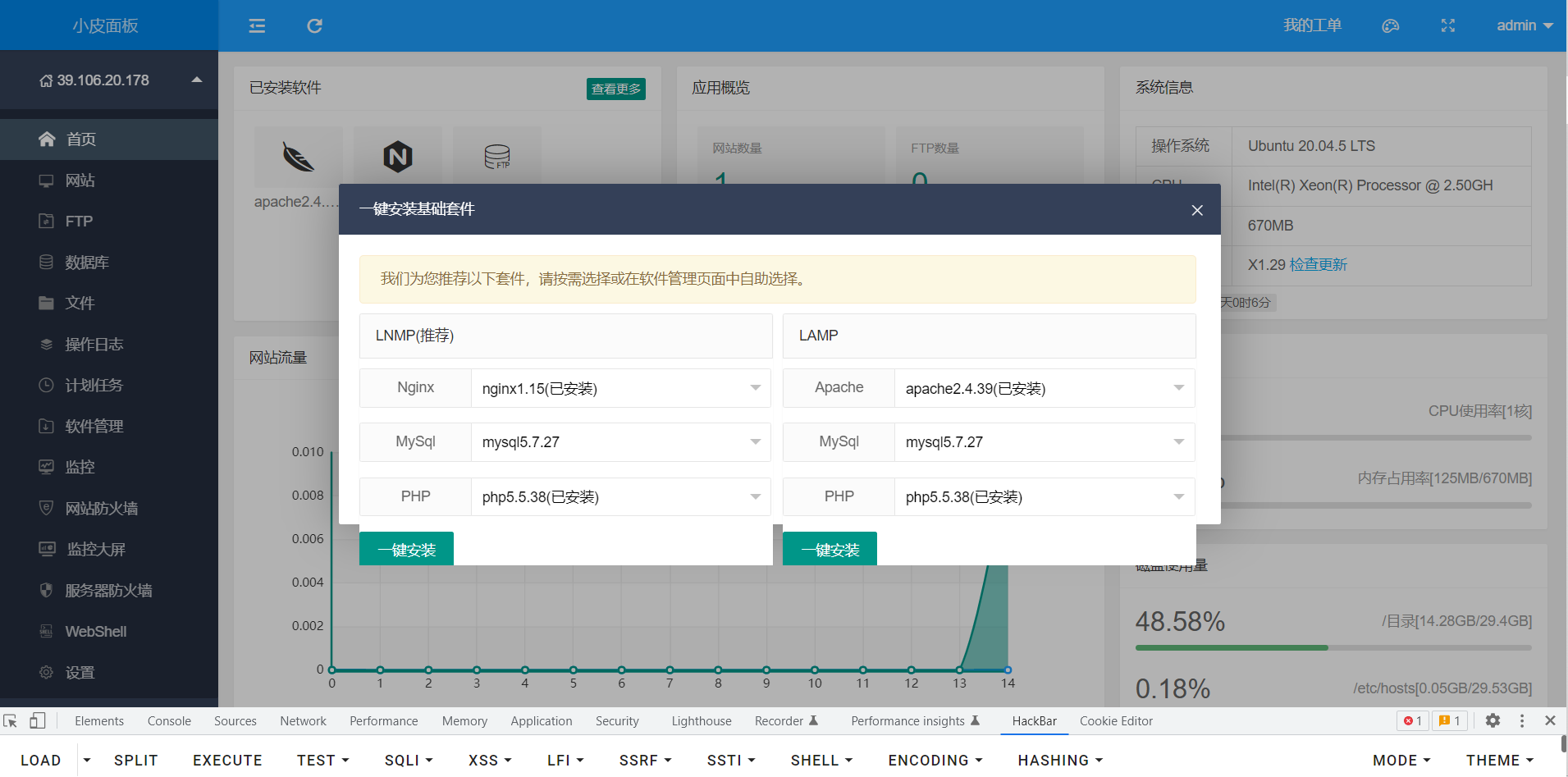Open the Apache version dropdown
The height and width of the screenshot is (777, 1568).
tap(1045, 388)
